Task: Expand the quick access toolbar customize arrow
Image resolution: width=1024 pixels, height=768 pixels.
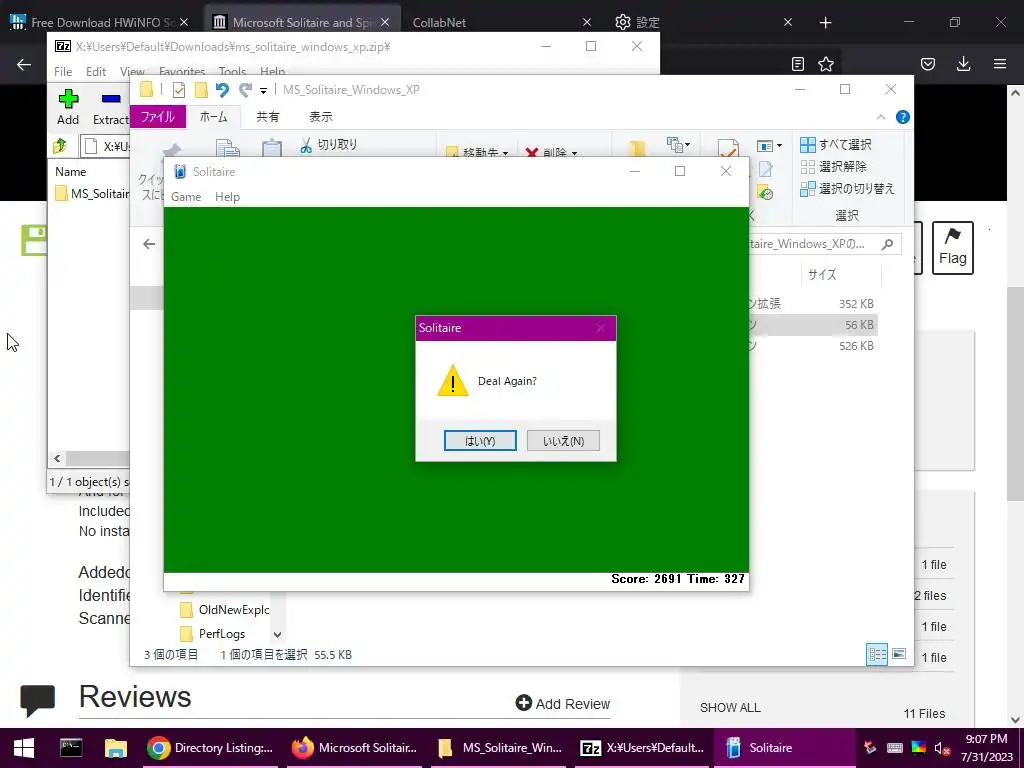Action: [x=263, y=90]
